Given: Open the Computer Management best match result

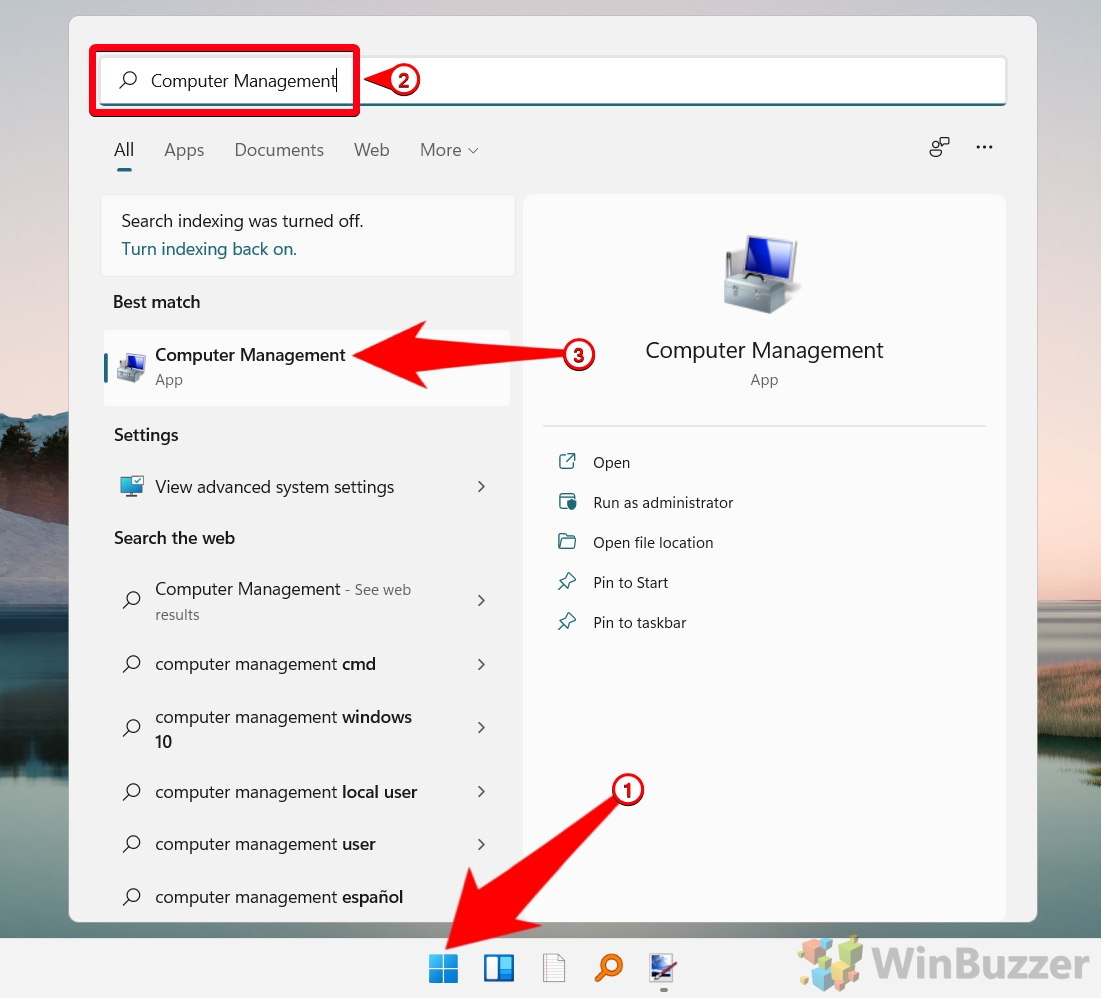Looking at the screenshot, I should coord(307,367).
